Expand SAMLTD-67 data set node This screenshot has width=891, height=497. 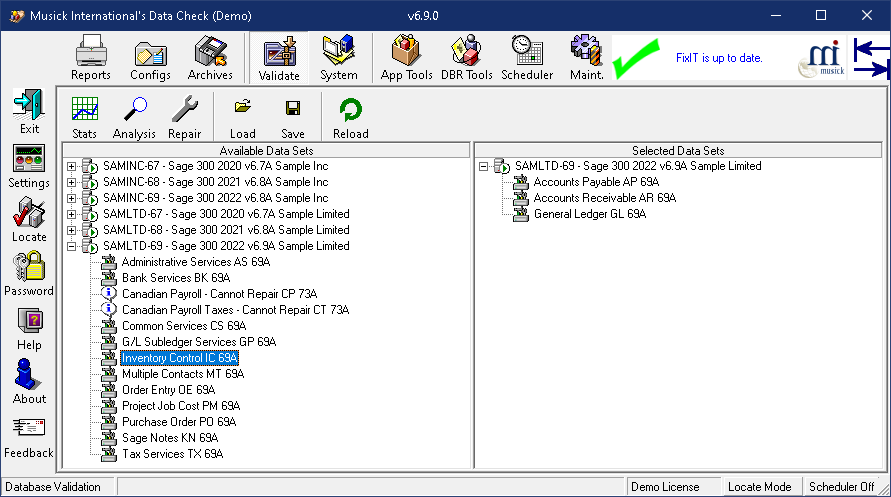click(x=72, y=214)
